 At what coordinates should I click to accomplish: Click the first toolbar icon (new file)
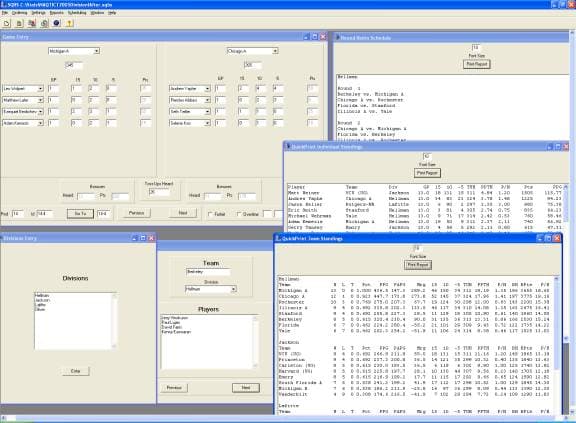(x=7, y=24)
